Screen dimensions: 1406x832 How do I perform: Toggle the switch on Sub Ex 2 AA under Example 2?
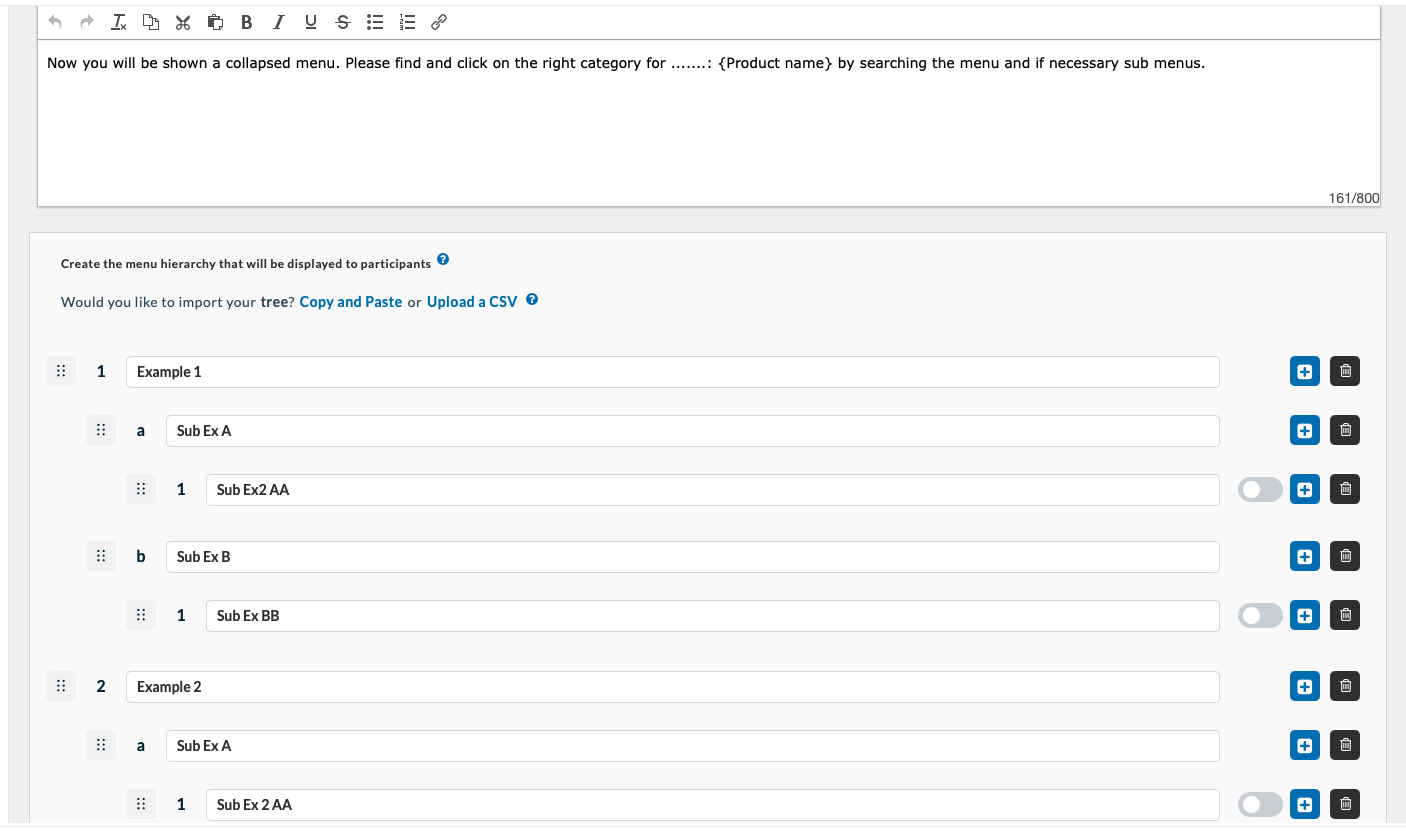tap(1259, 804)
